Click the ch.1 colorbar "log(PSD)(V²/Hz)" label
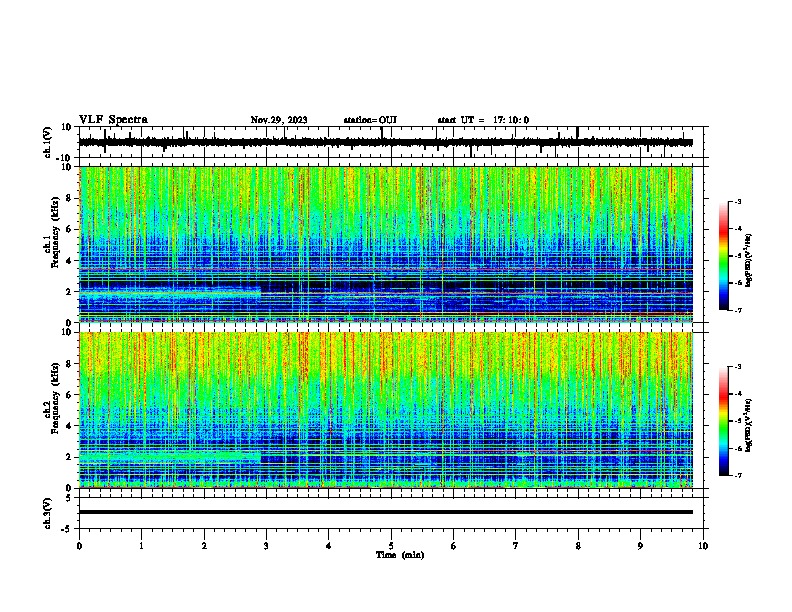 749,261
